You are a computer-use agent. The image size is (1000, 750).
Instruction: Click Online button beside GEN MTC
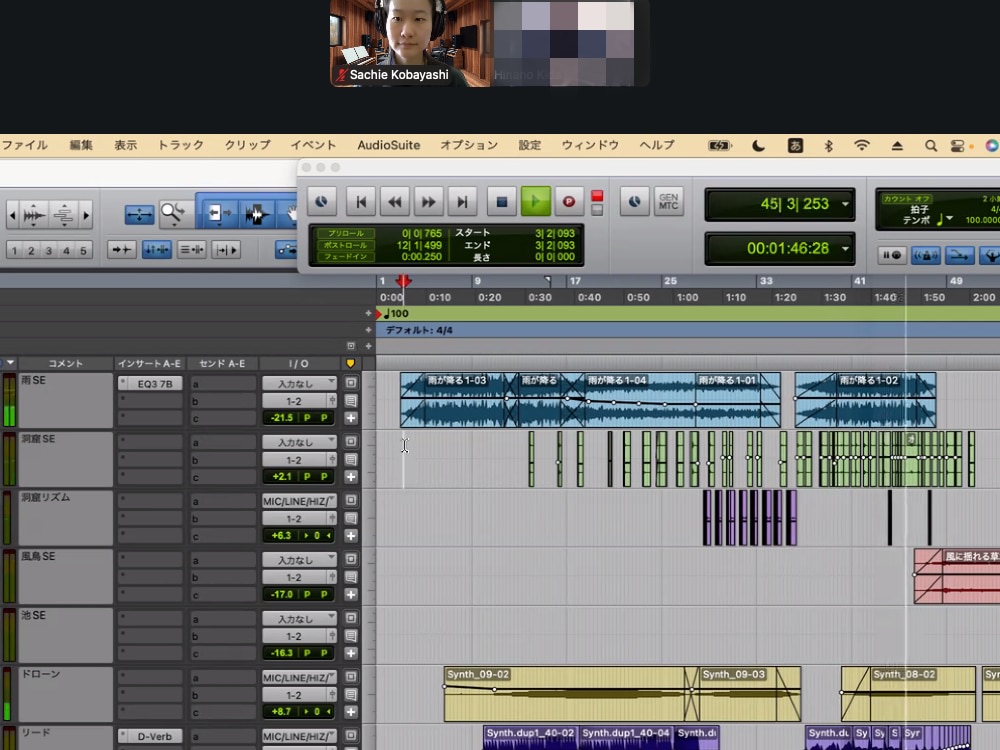coord(635,202)
